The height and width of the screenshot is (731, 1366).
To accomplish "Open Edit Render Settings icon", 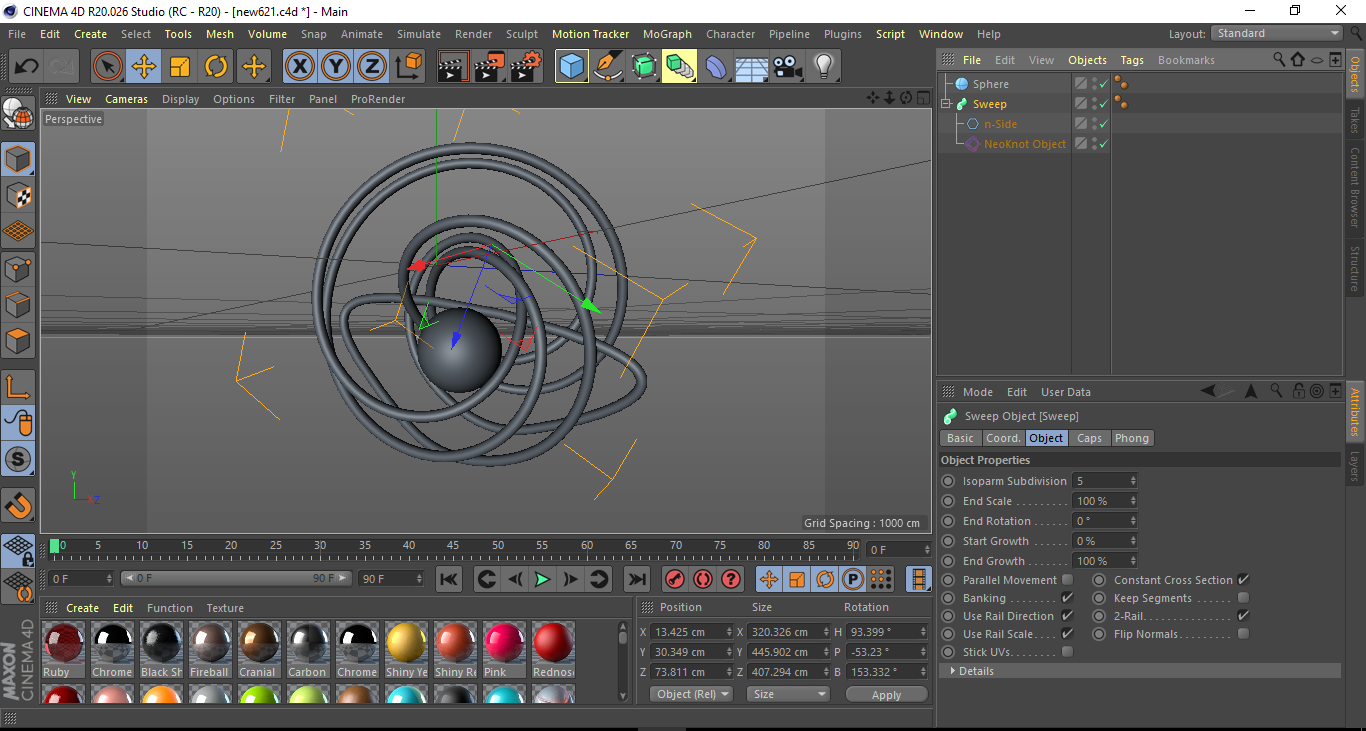I will pos(526,67).
